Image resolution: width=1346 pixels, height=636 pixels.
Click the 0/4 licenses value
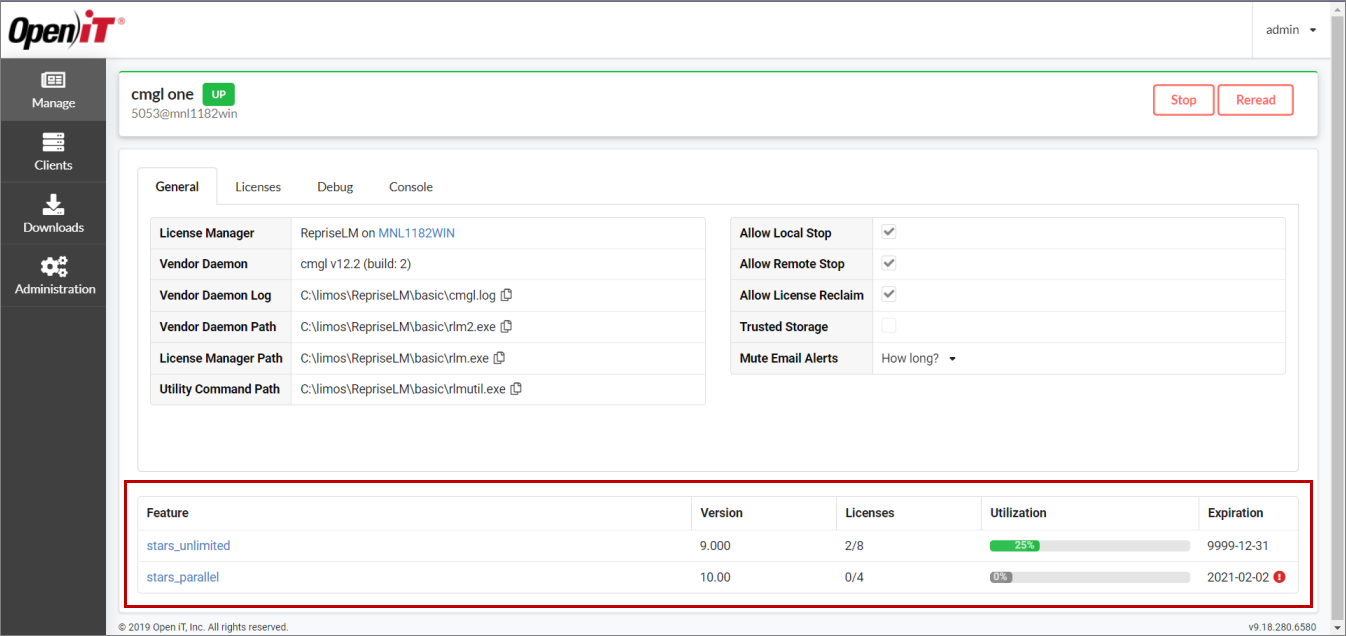point(855,577)
